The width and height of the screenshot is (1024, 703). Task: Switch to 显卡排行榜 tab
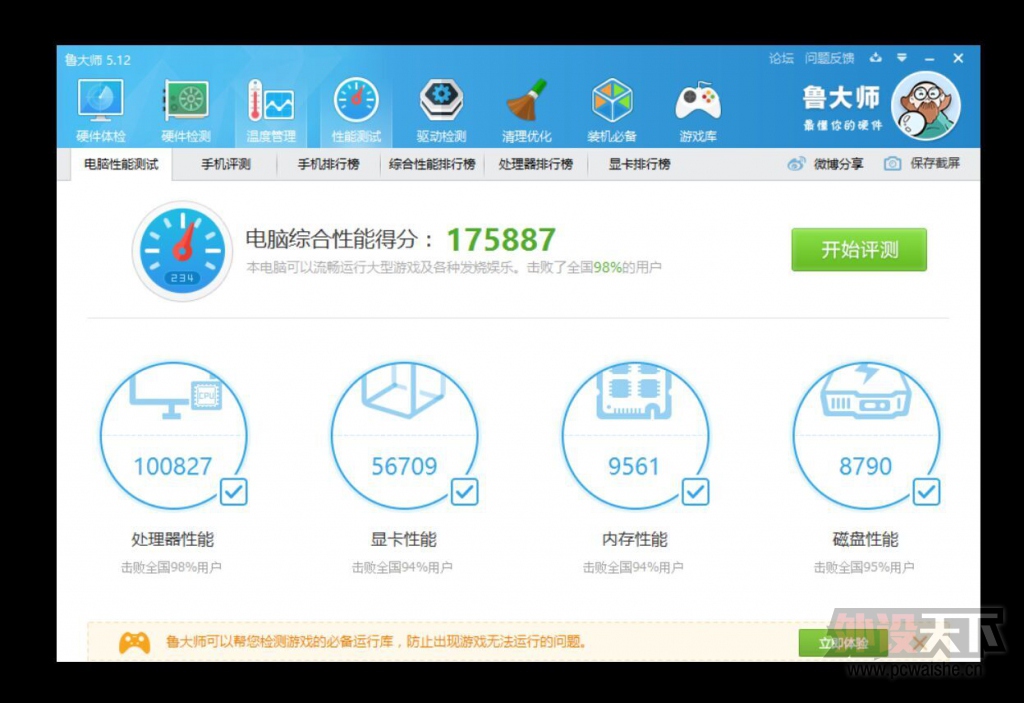coord(639,164)
